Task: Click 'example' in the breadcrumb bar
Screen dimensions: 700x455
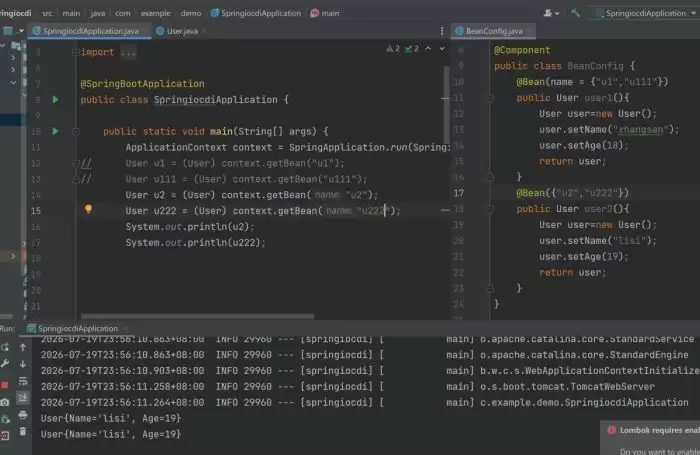Action: [155, 13]
